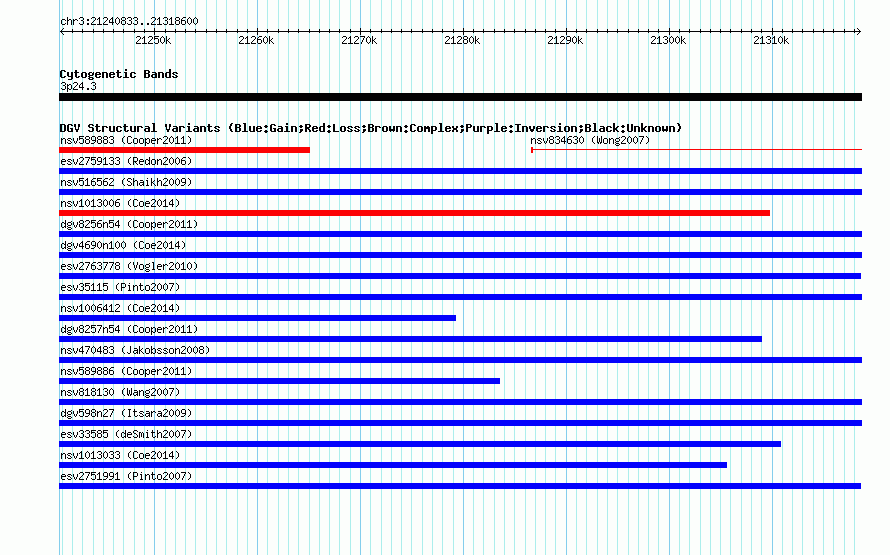890x555 pixels.
Task: Click the blue nsv818130 gain bar
Action: click(x=460, y=402)
